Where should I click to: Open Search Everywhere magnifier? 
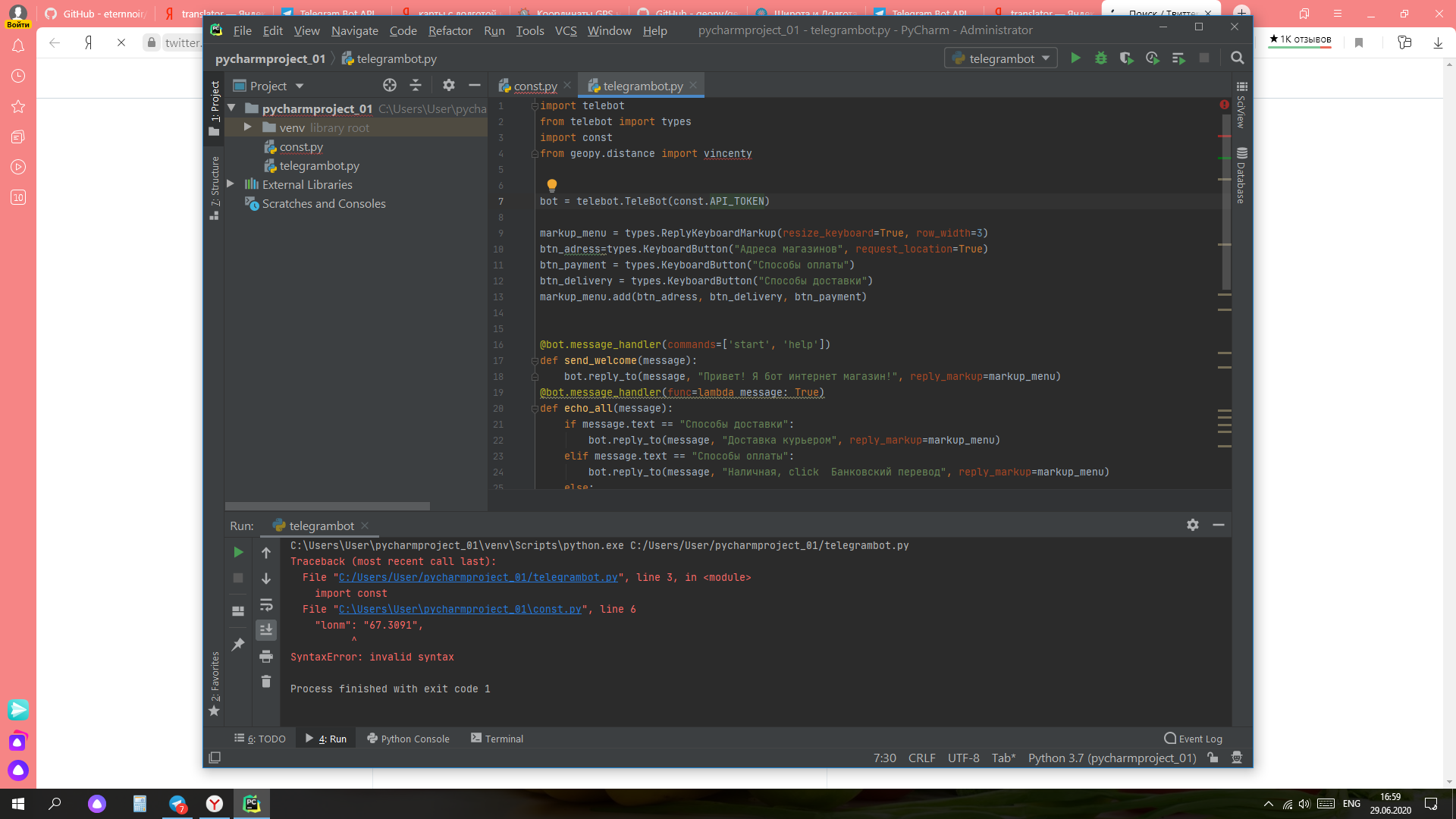[x=1238, y=58]
